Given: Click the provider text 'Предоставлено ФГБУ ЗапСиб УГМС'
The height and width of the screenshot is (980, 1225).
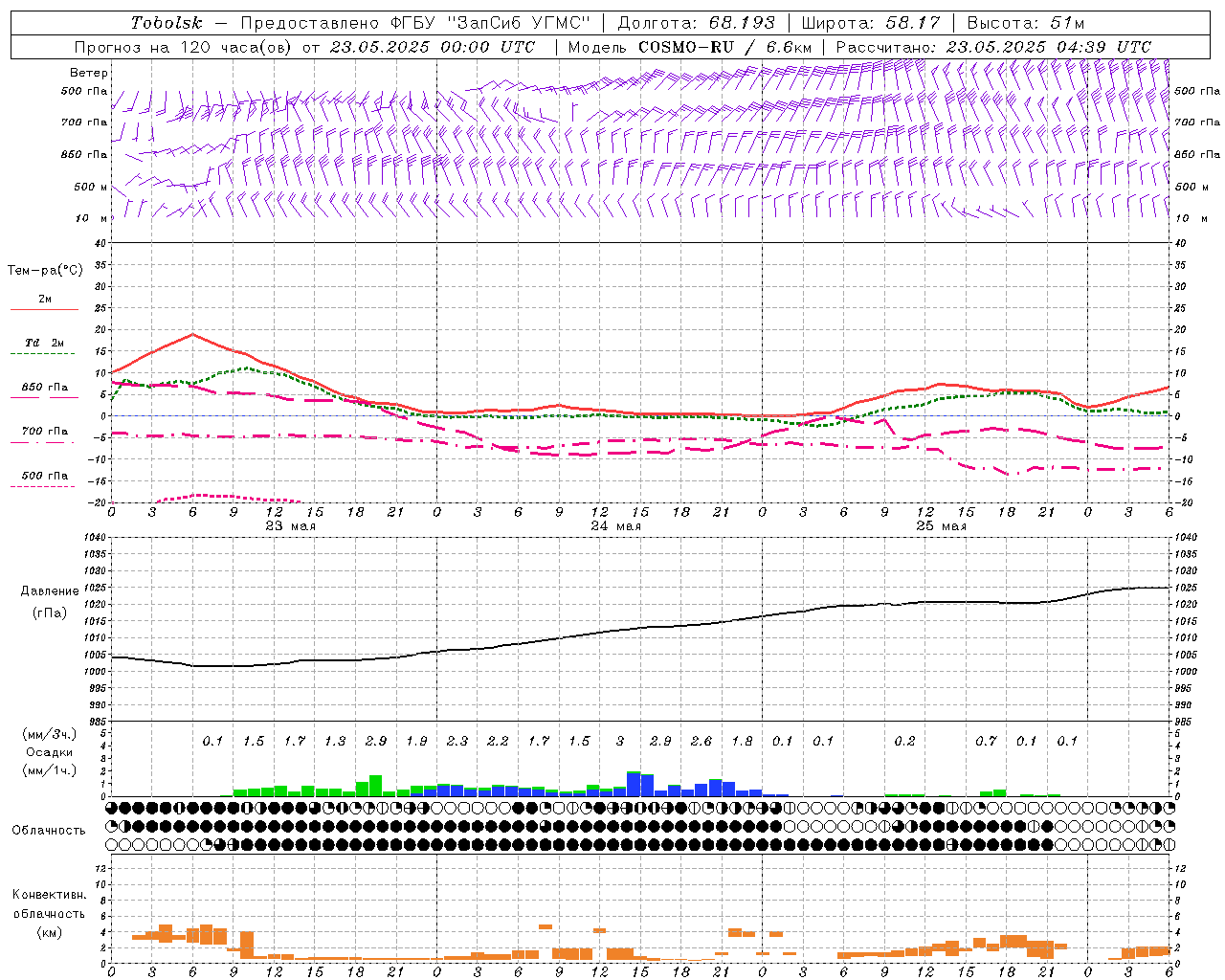Looking at the screenshot, I should coord(415,23).
